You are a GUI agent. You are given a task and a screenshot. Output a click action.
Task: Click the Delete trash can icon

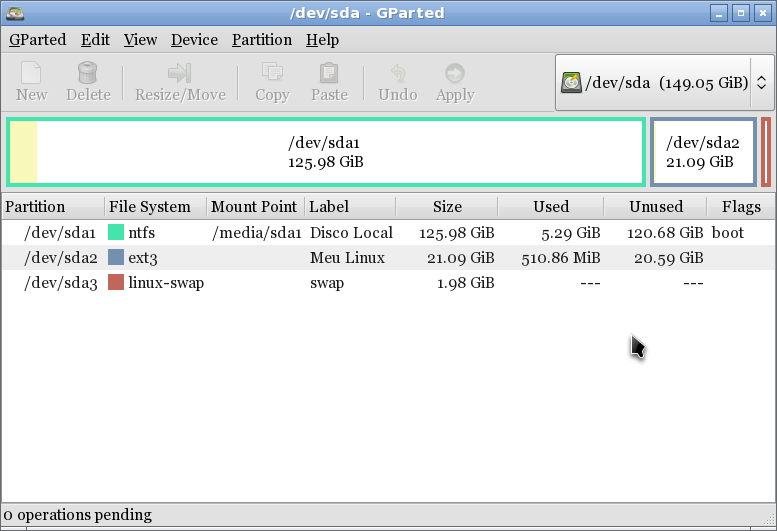[88, 73]
